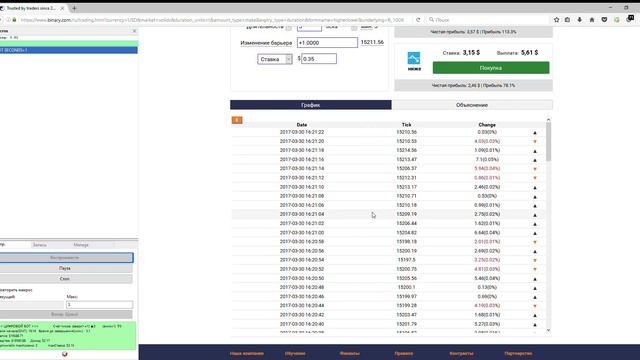Close the binary.com browser tab

[x=62, y=8]
